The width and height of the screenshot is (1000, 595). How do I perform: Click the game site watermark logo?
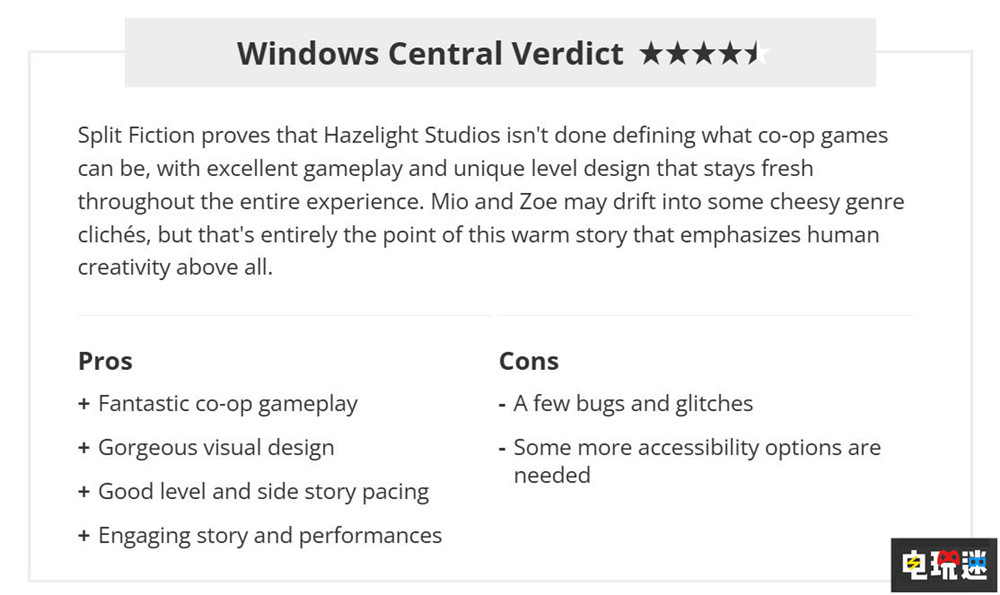tap(945, 566)
